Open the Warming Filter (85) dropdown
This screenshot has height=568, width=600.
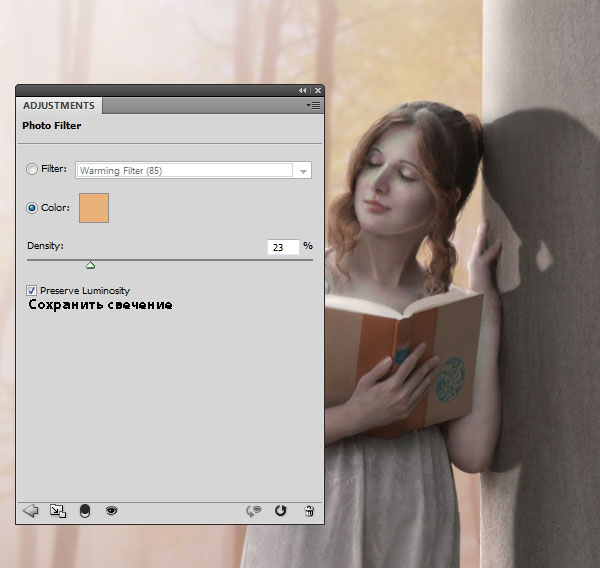(x=193, y=170)
